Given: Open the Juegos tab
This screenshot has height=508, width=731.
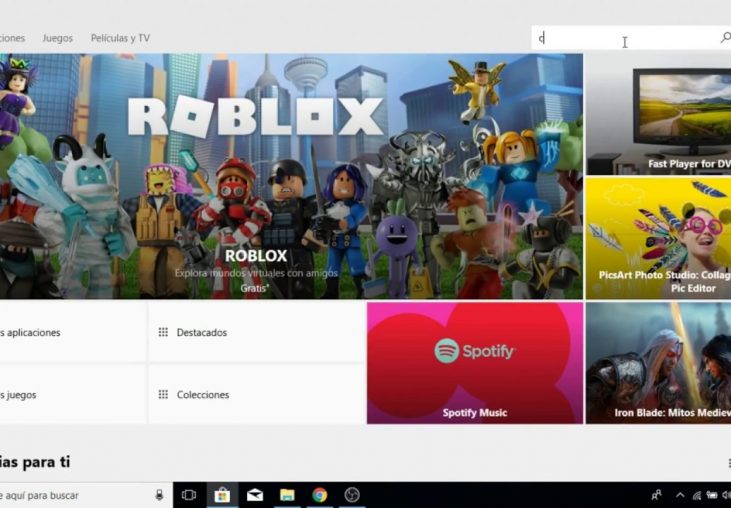Looking at the screenshot, I should point(57,38).
